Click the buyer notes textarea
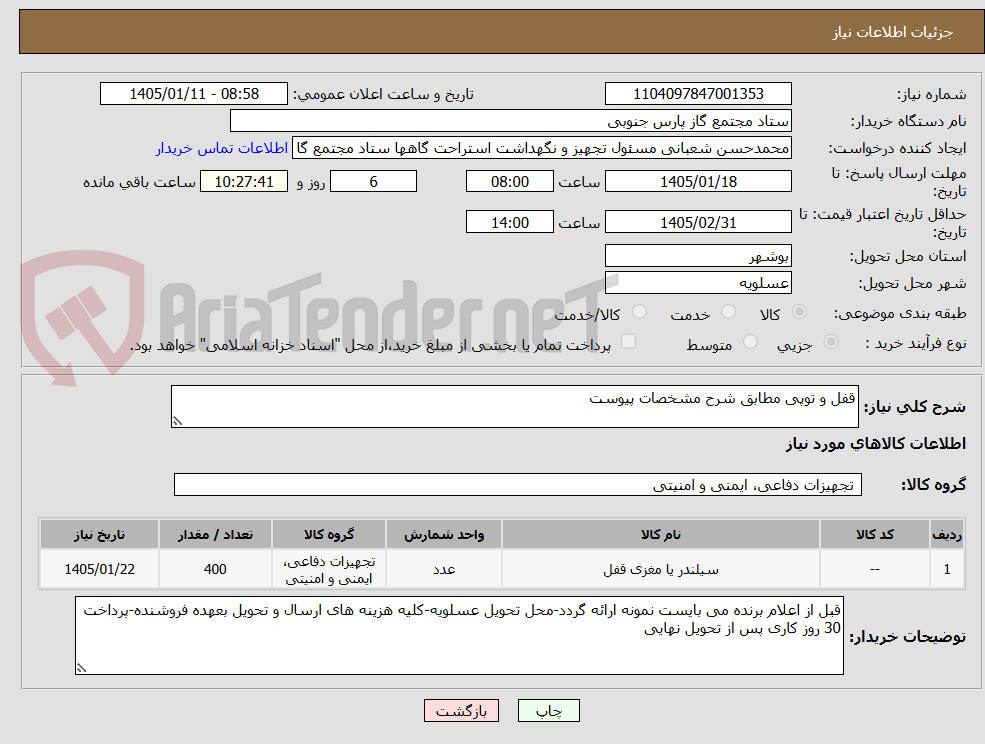The image size is (985, 744). tap(459, 636)
